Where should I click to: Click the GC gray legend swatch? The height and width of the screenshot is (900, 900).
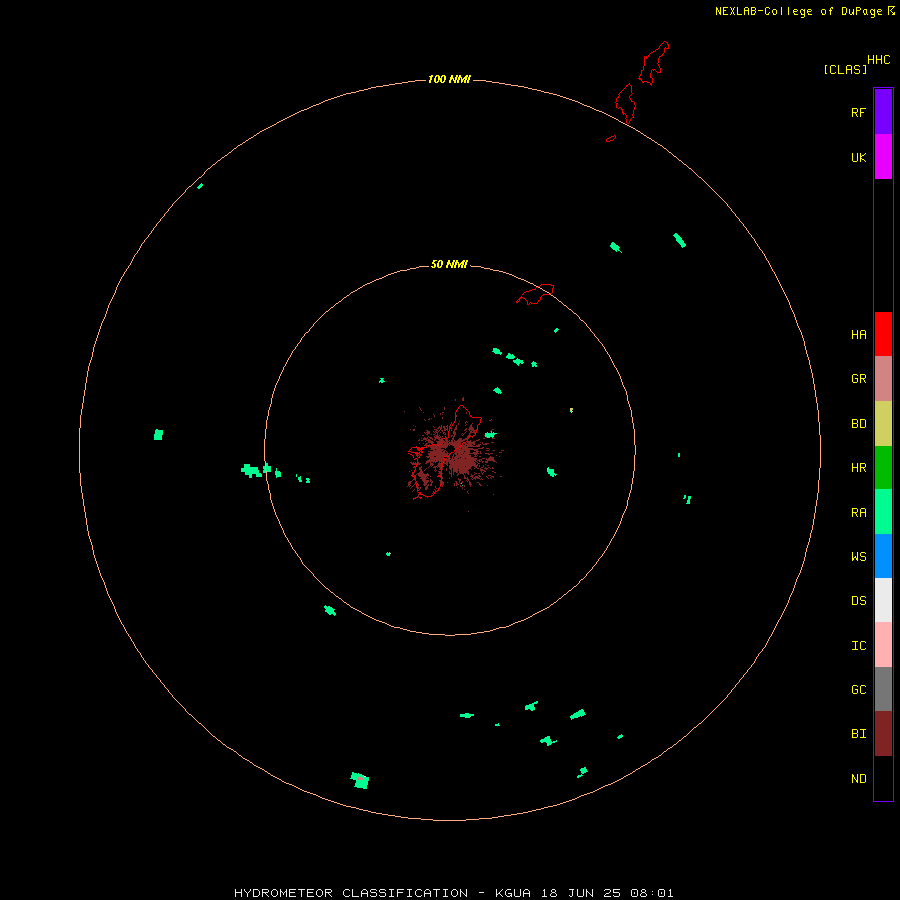coord(883,689)
